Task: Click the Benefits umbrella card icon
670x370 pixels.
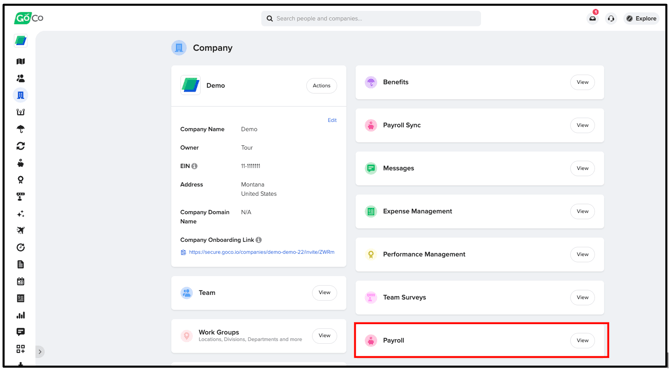Action: tap(370, 82)
